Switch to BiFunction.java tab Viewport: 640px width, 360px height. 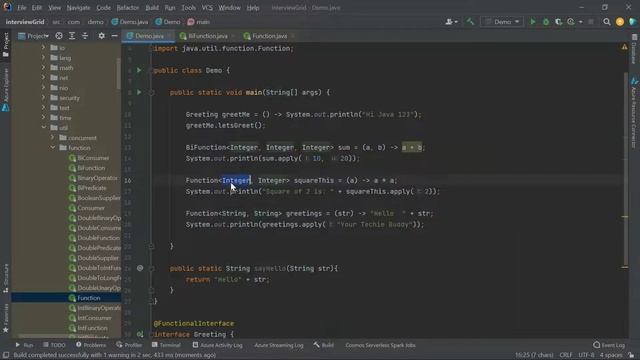point(207,36)
